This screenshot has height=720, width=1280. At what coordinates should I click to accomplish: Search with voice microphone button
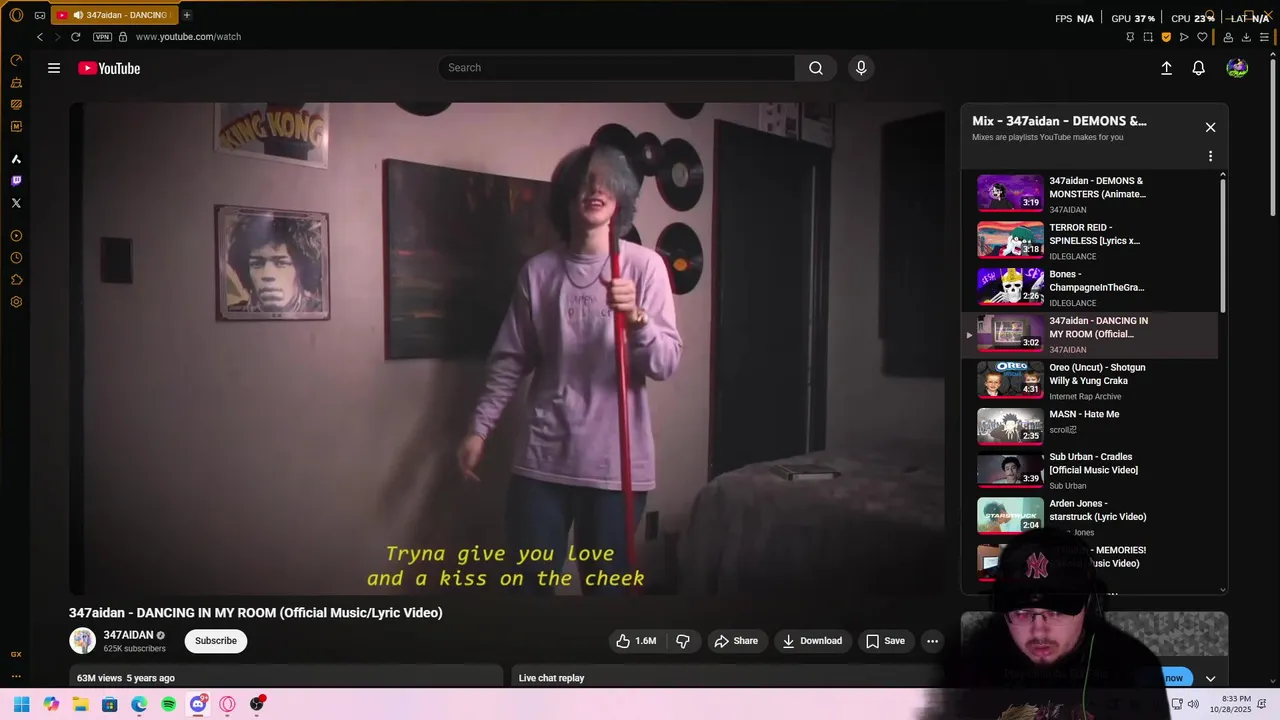(x=861, y=68)
